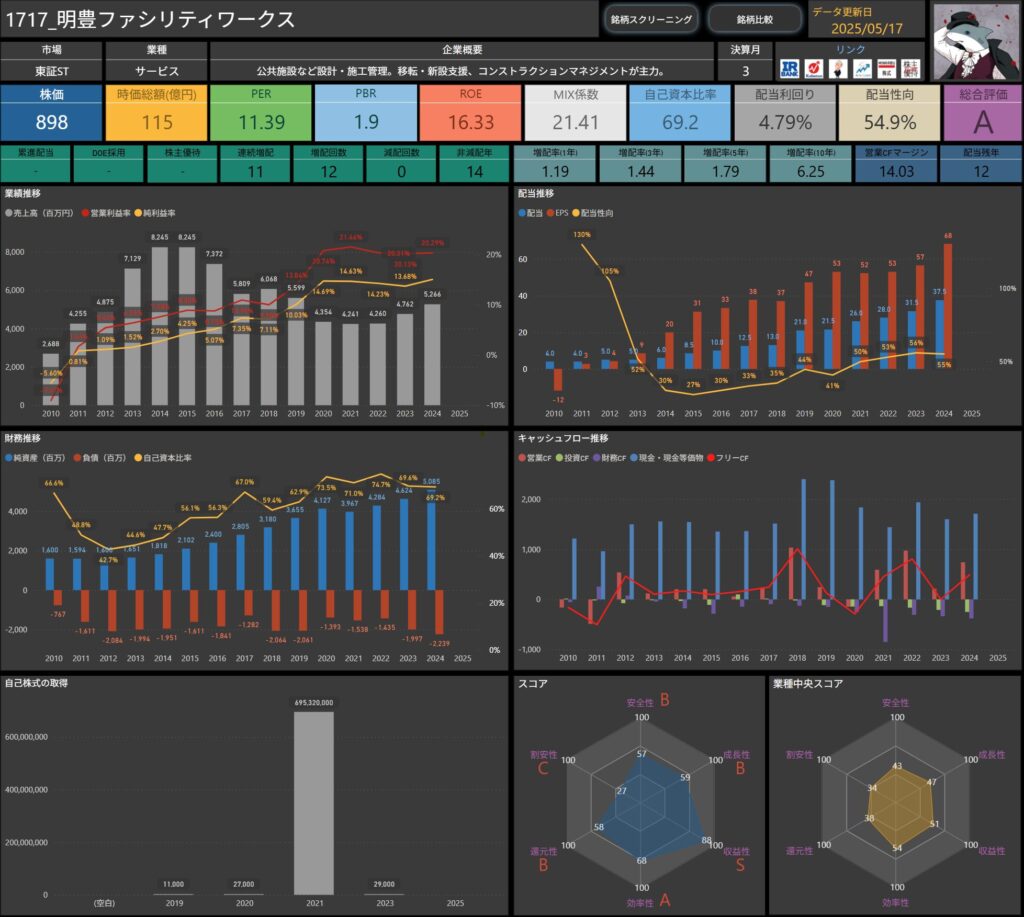Click the 連続増配 value 11

[x=255, y=171]
